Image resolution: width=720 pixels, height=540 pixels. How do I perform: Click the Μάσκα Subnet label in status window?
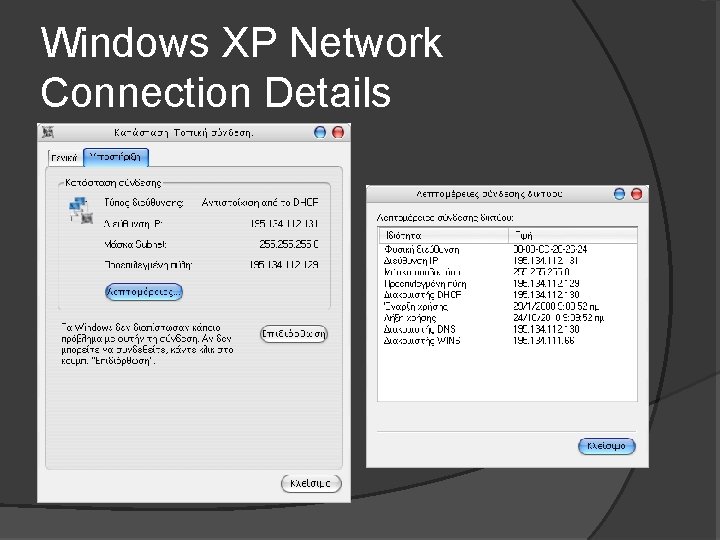(x=135, y=244)
